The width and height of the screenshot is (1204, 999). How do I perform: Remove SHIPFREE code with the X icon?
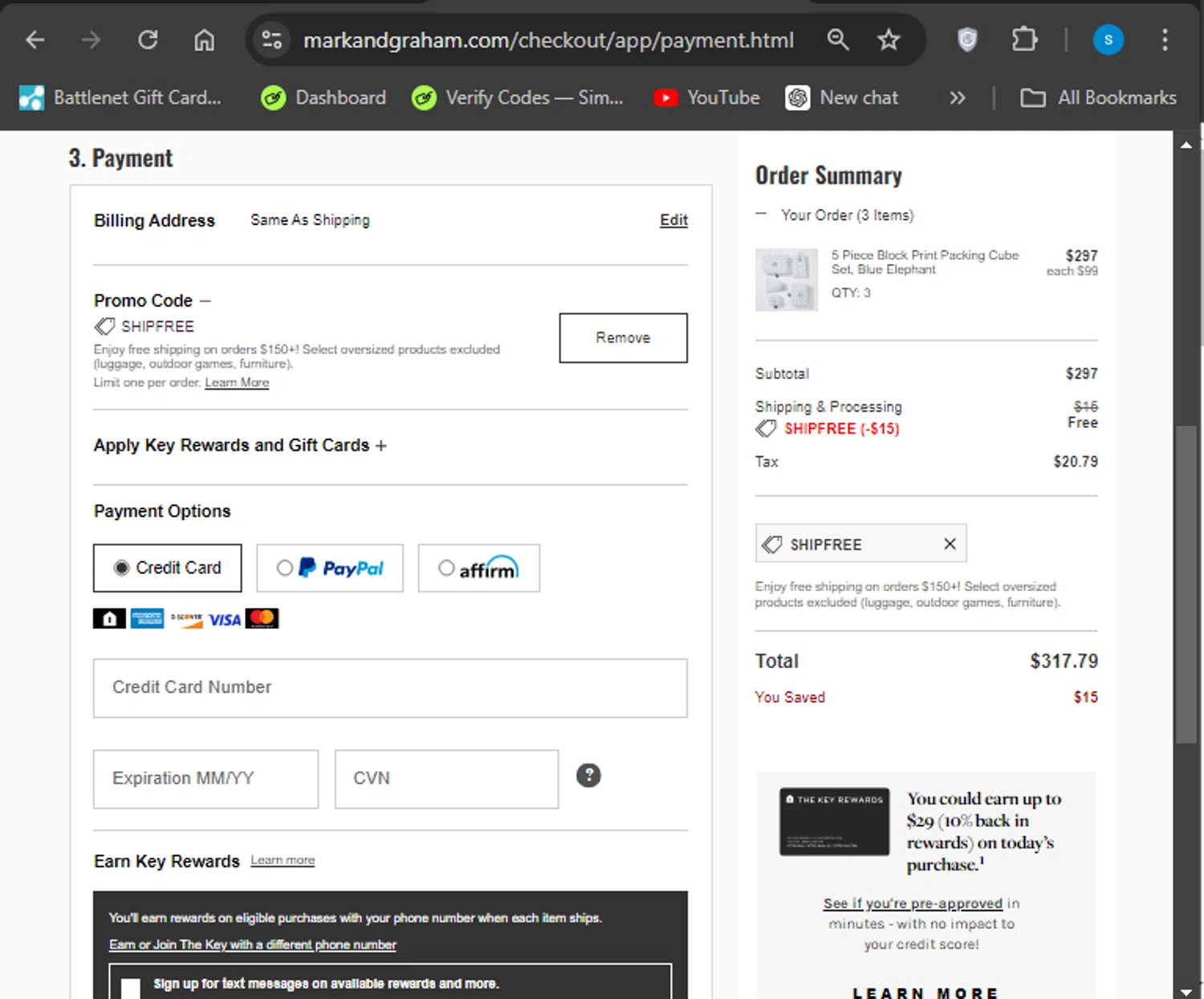point(950,544)
